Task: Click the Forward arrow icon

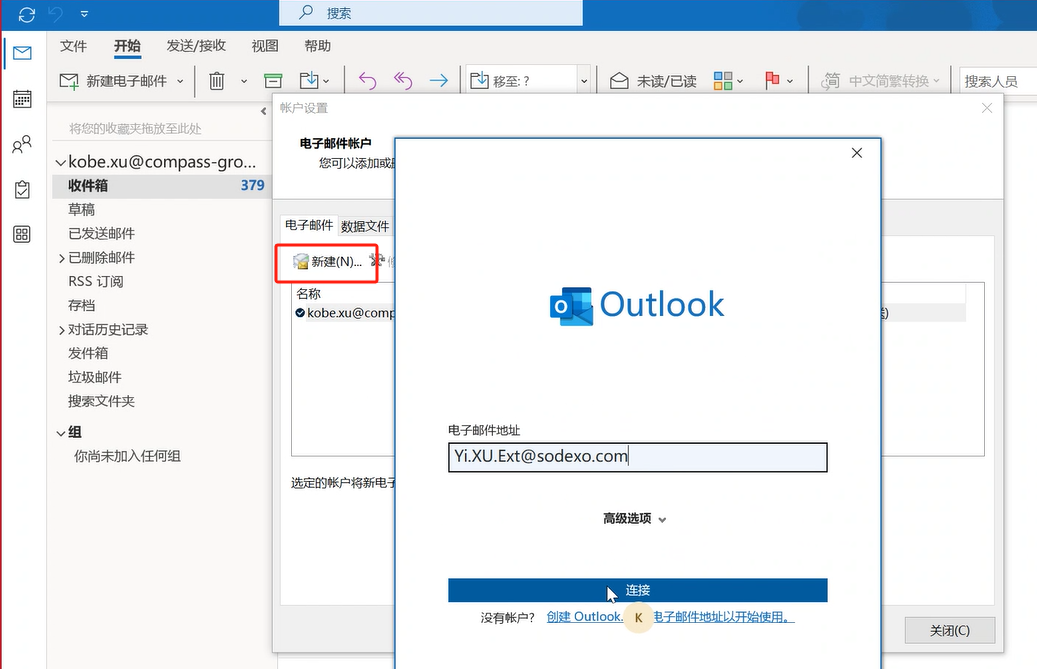Action: pos(438,81)
